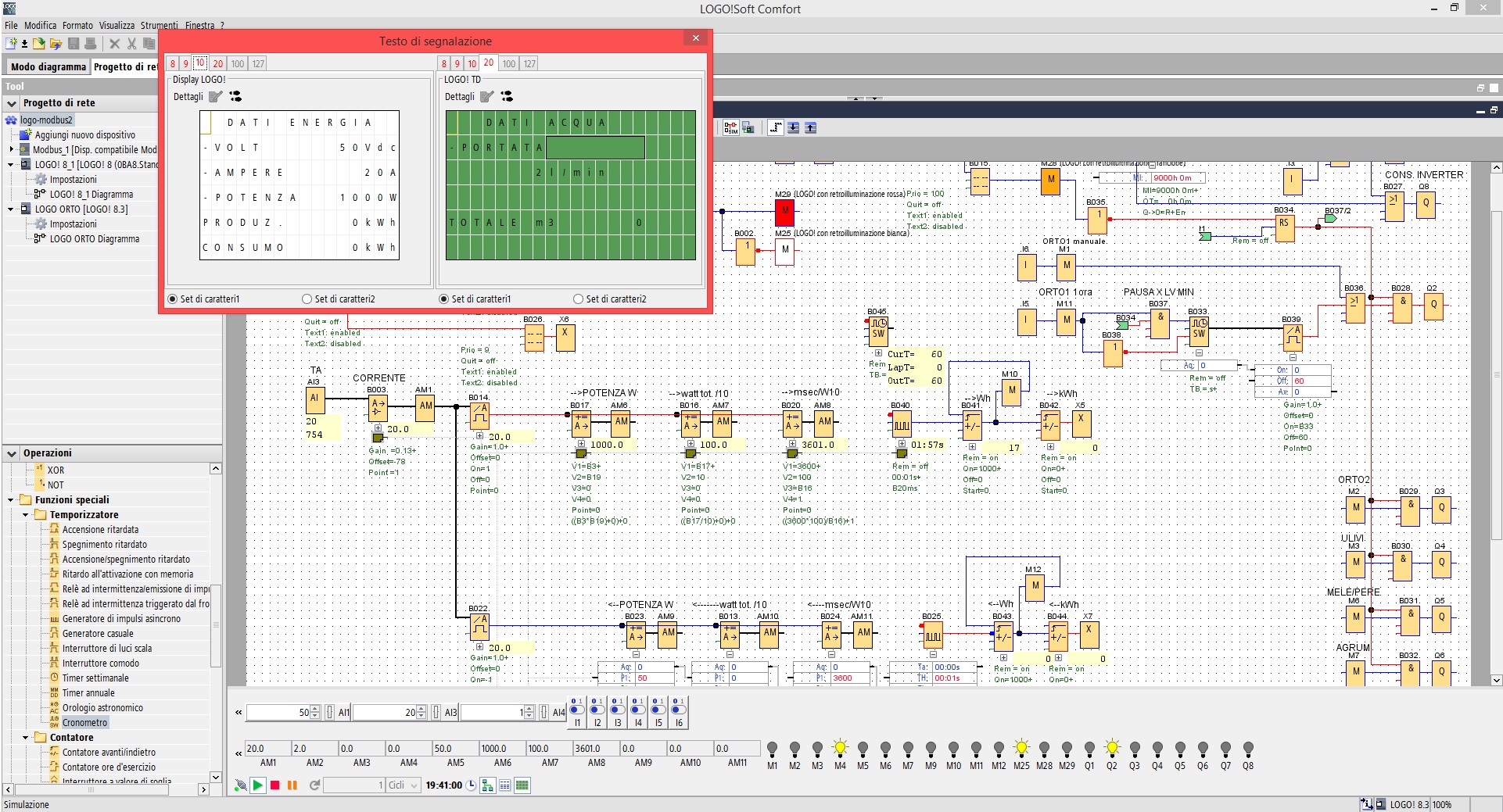Click the step cycle arrow icon
This screenshot has height=812, width=1503.
[314, 785]
